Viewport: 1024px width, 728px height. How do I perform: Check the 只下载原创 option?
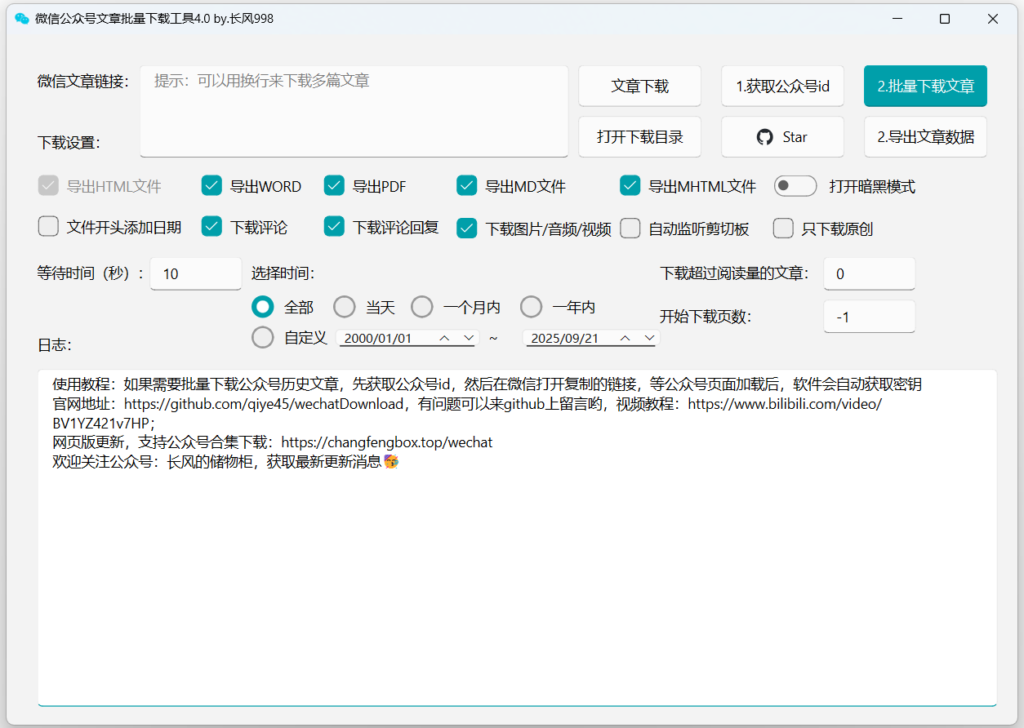[783, 228]
